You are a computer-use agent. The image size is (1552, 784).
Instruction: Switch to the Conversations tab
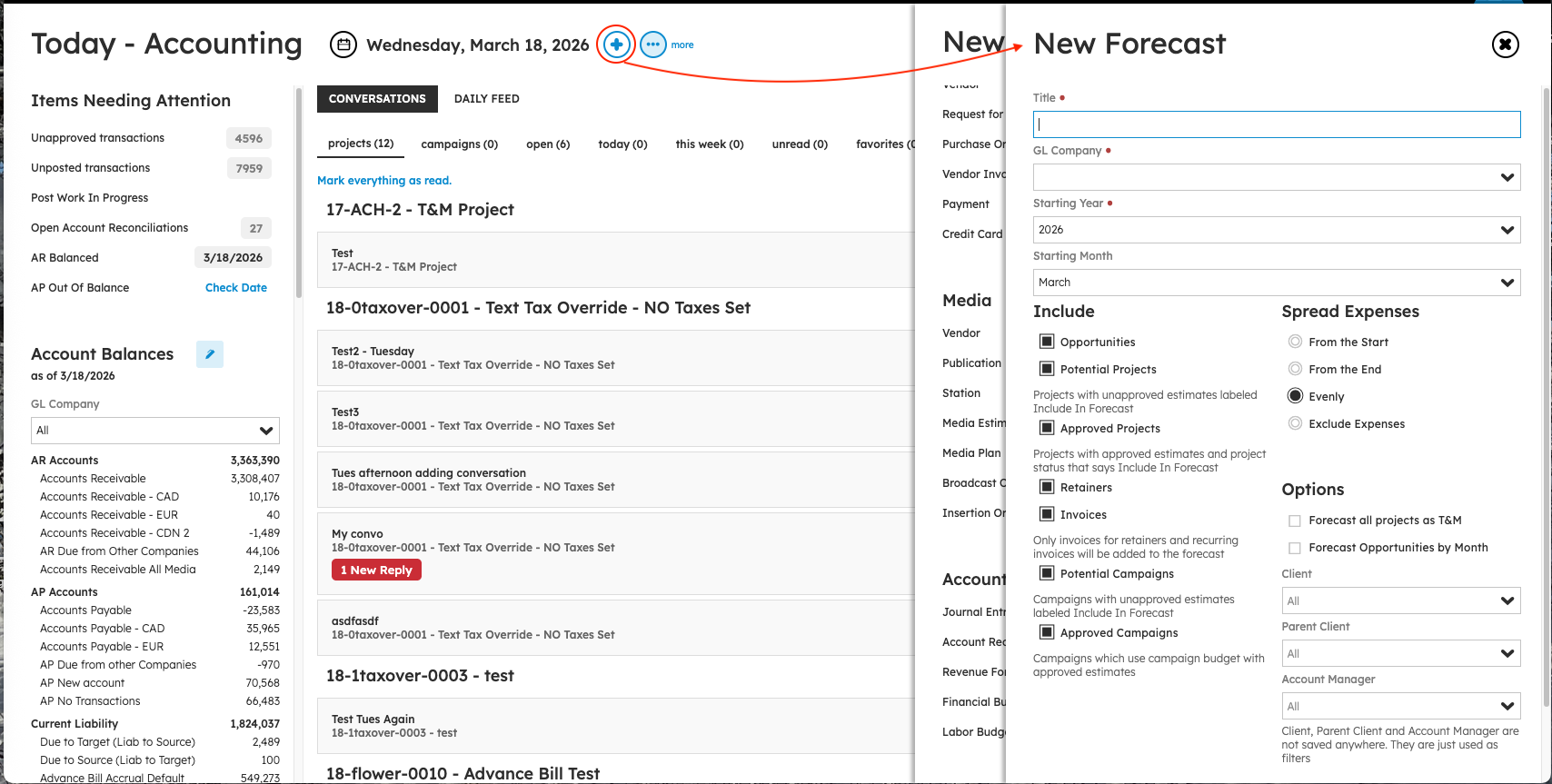click(377, 99)
